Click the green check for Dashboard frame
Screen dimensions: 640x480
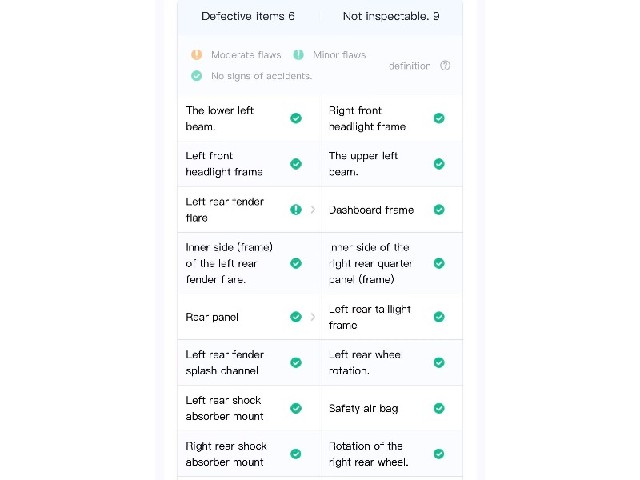[x=439, y=210]
